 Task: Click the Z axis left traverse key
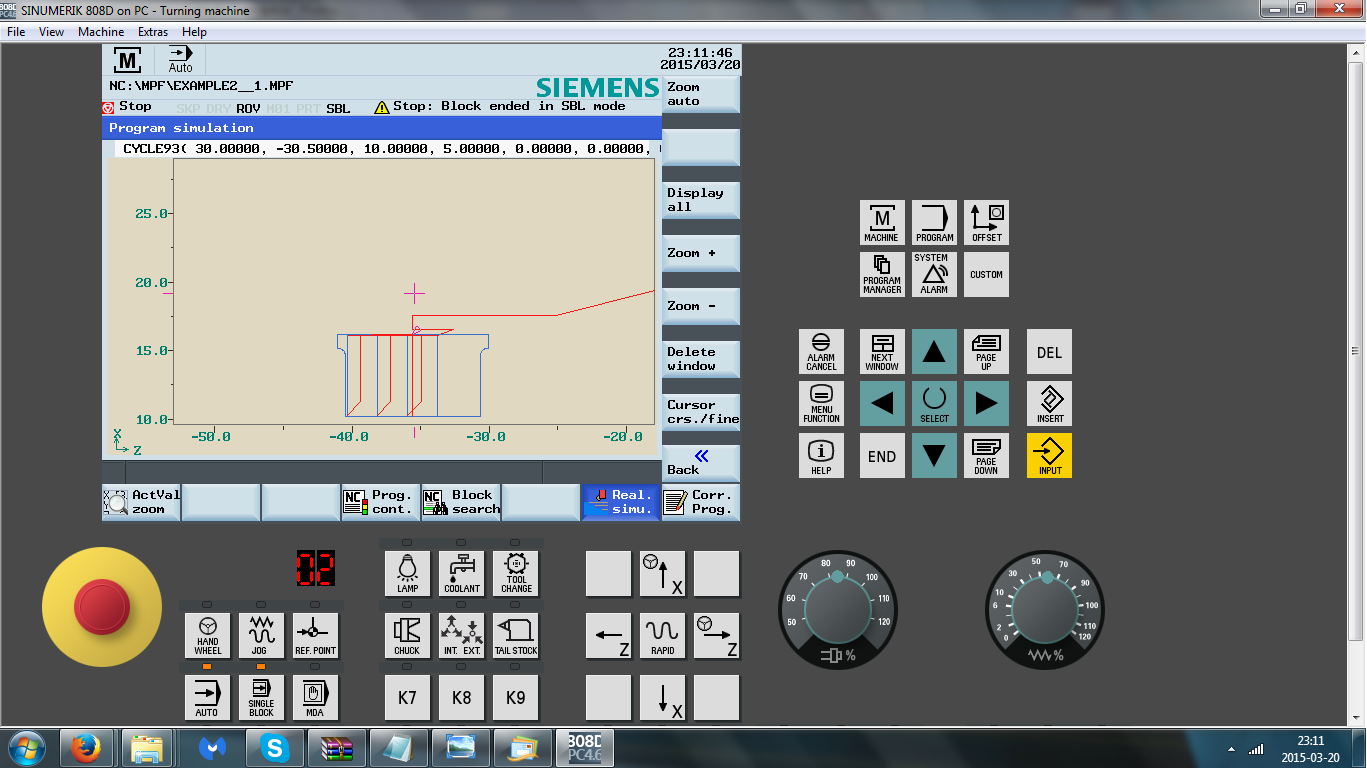(x=608, y=636)
